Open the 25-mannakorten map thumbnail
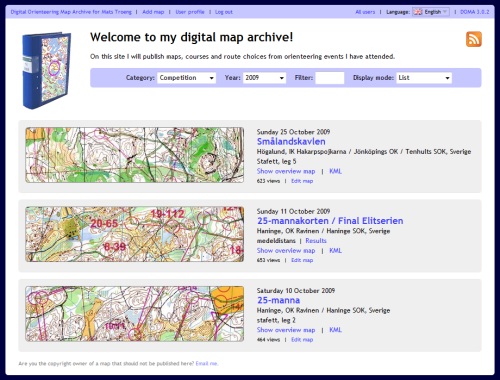Image resolution: width=500 pixels, height=380 pixels. [x=135, y=234]
